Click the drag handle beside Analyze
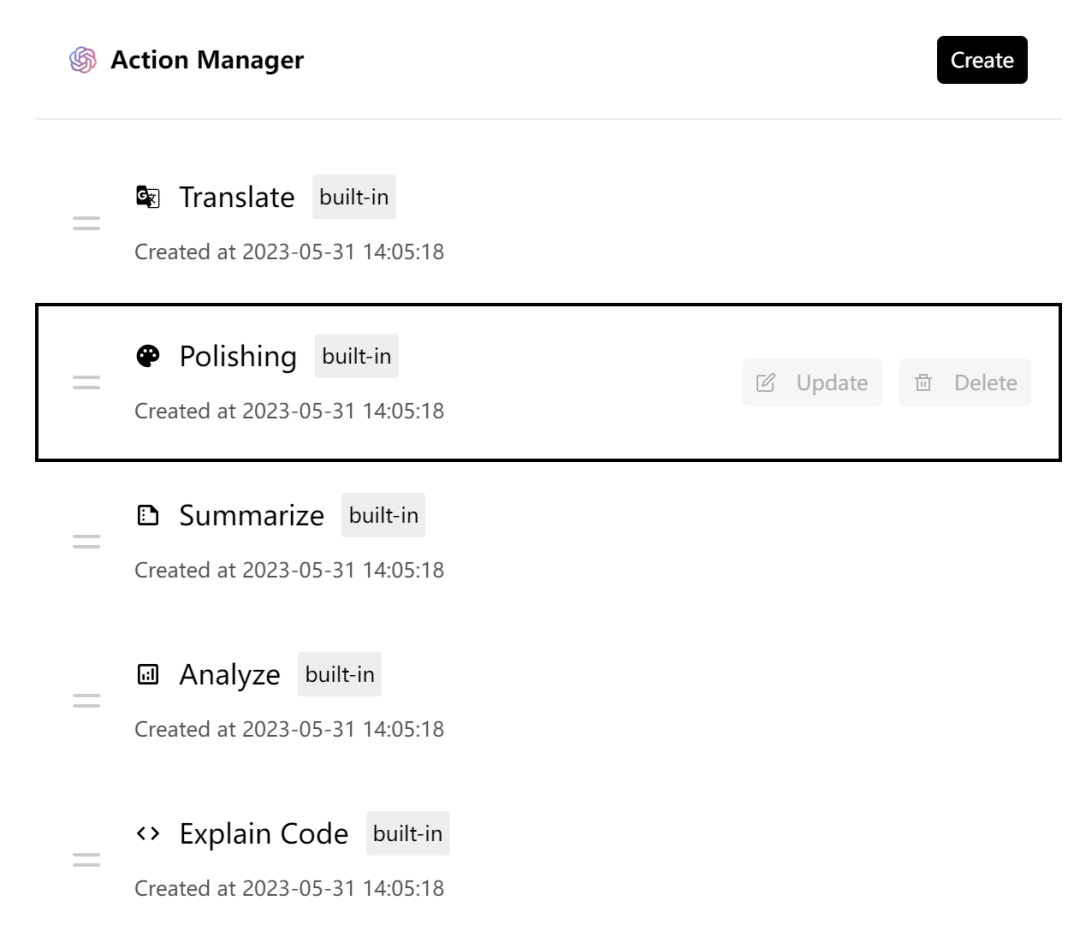Screen dimensions: 1080x948 coord(86,701)
